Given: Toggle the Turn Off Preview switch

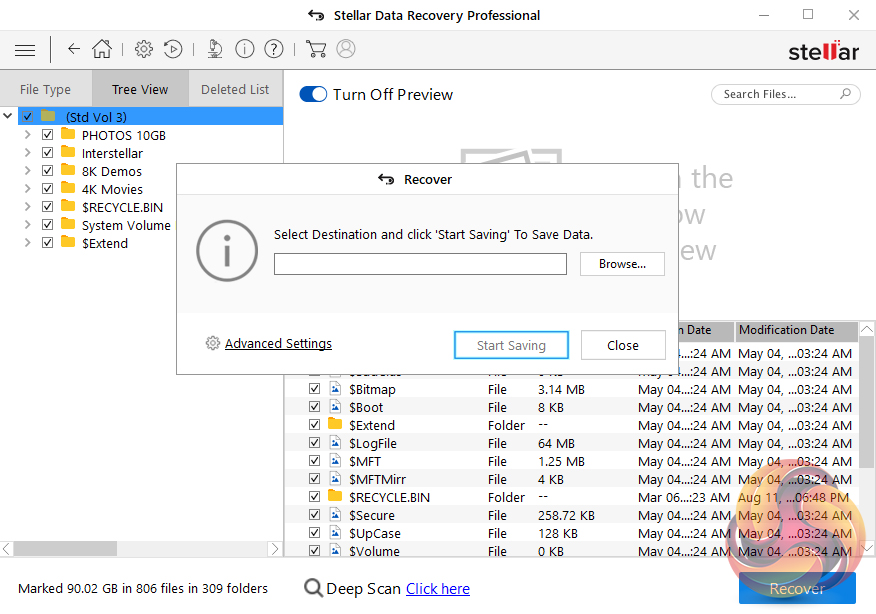Looking at the screenshot, I should (313, 94).
